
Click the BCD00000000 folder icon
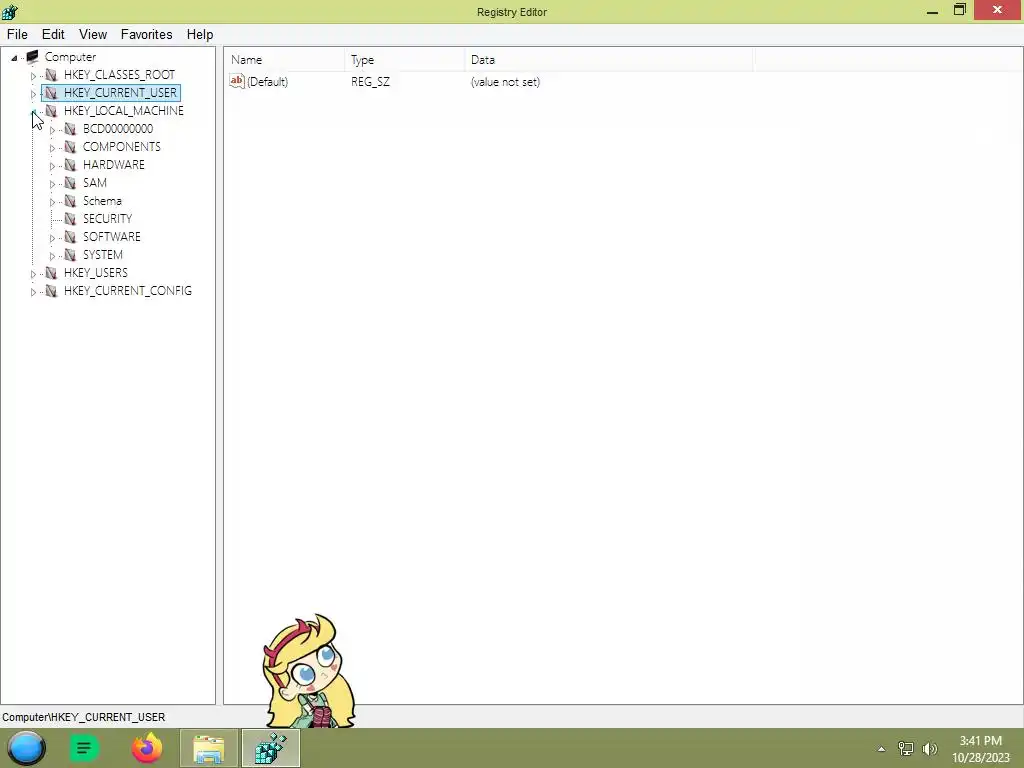(x=70, y=129)
